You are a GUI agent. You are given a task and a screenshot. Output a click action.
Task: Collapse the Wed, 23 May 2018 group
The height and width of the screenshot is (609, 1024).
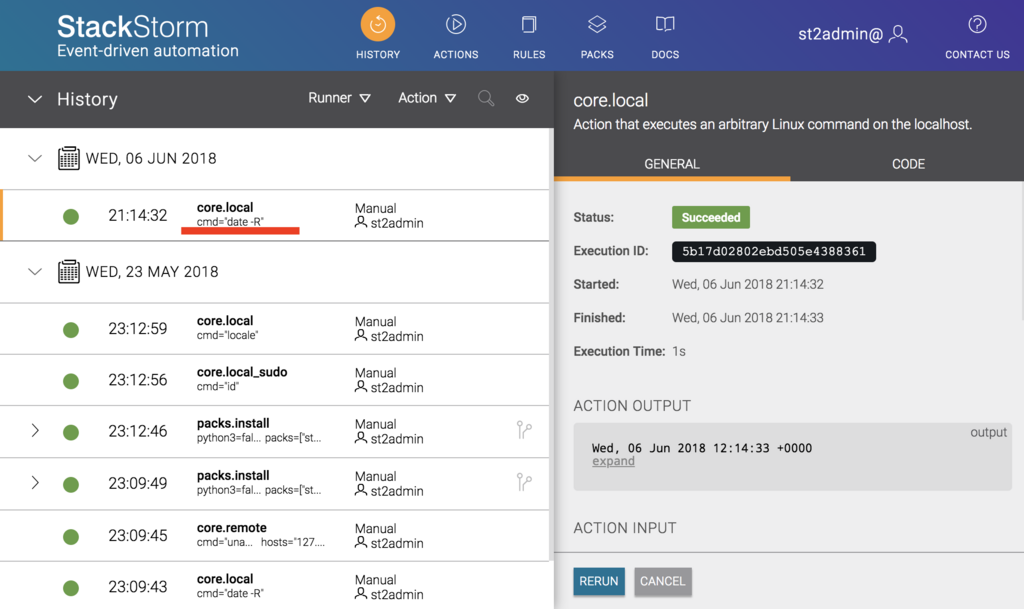[x=35, y=272]
